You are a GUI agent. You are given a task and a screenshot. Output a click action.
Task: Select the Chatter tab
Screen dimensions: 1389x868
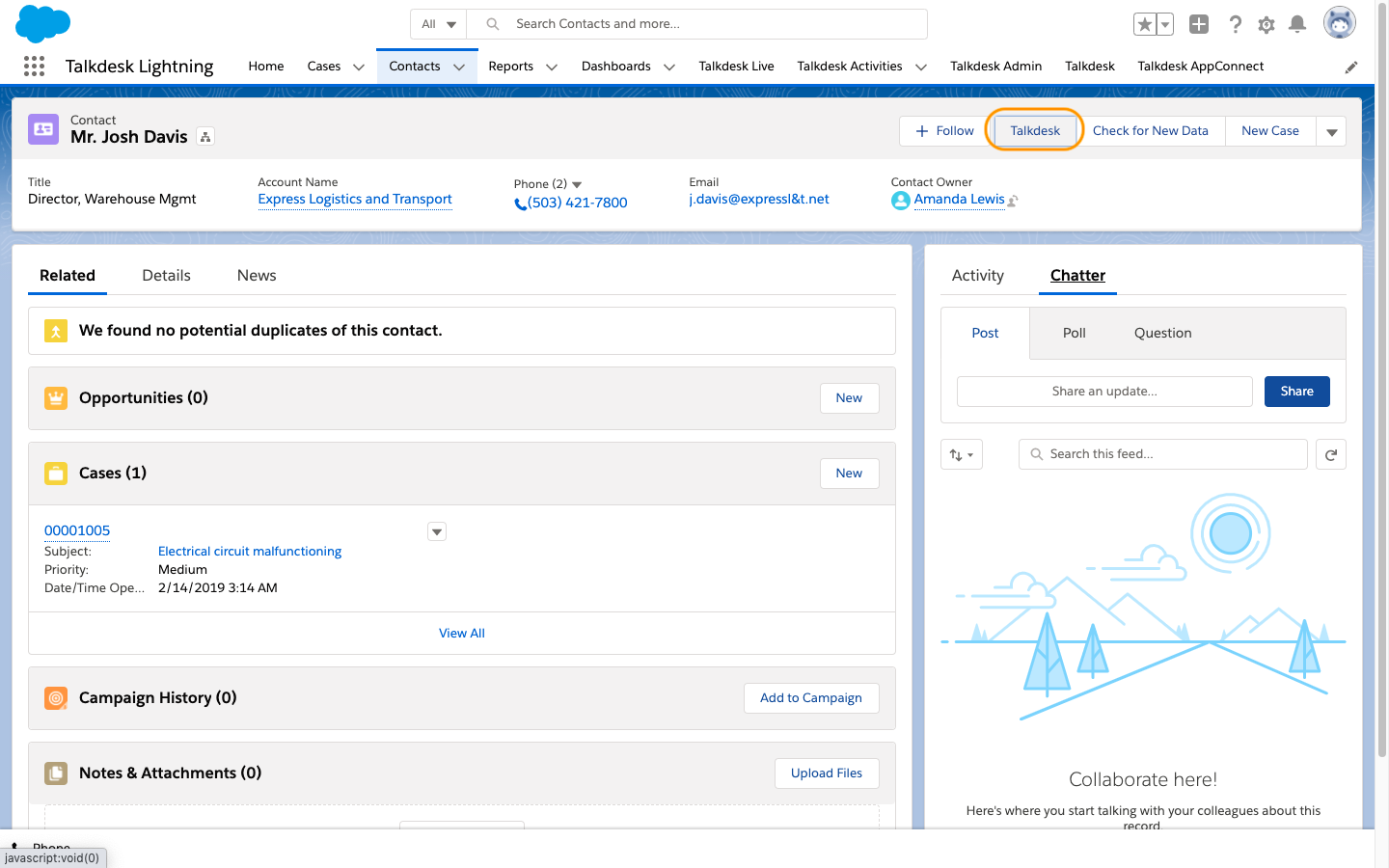[x=1077, y=276]
